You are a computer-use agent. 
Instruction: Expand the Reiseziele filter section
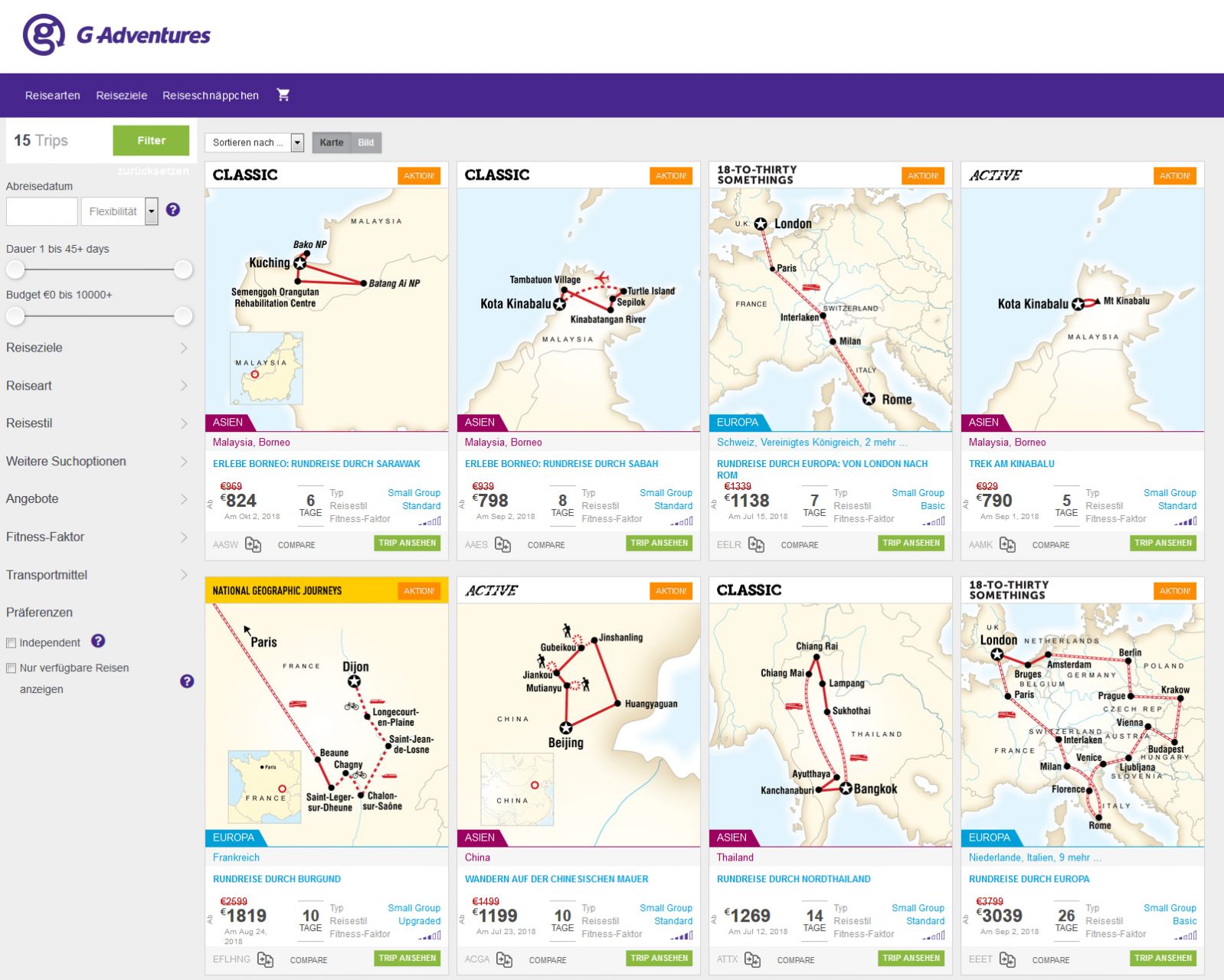pos(97,348)
